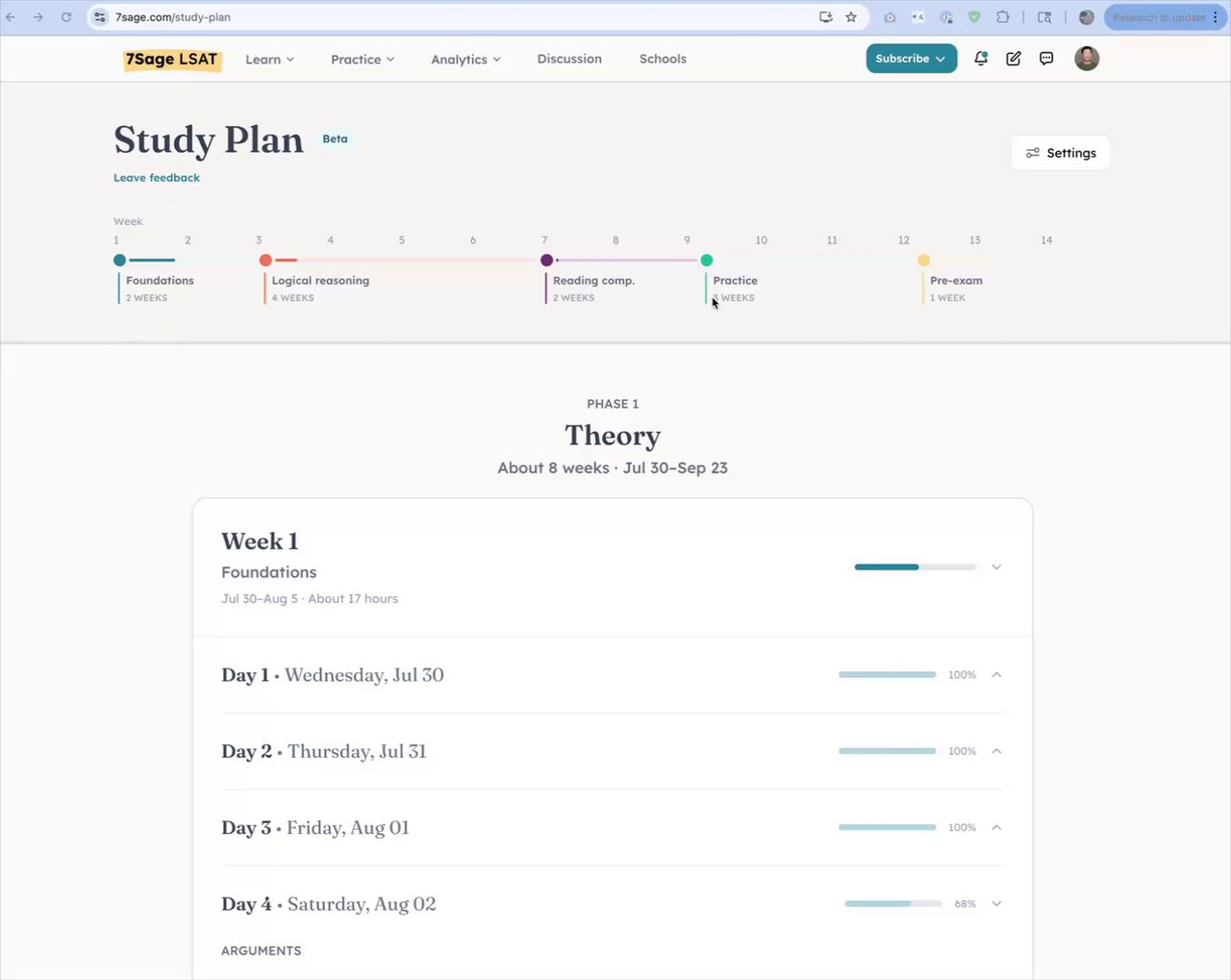Collapse Day 2 Thursday Jul 31
This screenshot has width=1231, height=980.
996,751
